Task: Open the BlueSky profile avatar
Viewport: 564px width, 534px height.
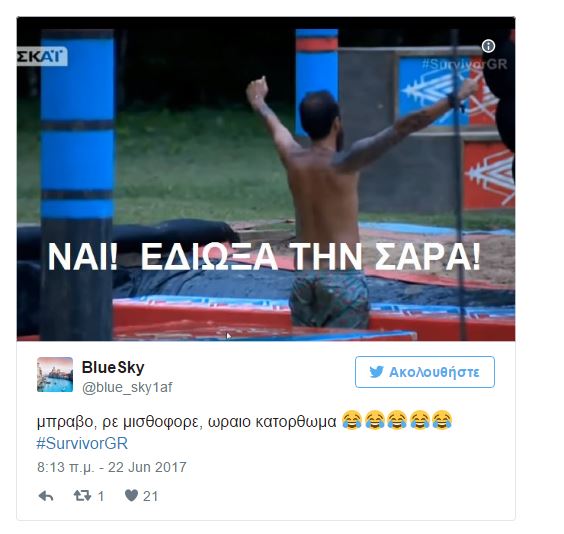Action: pos(55,374)
